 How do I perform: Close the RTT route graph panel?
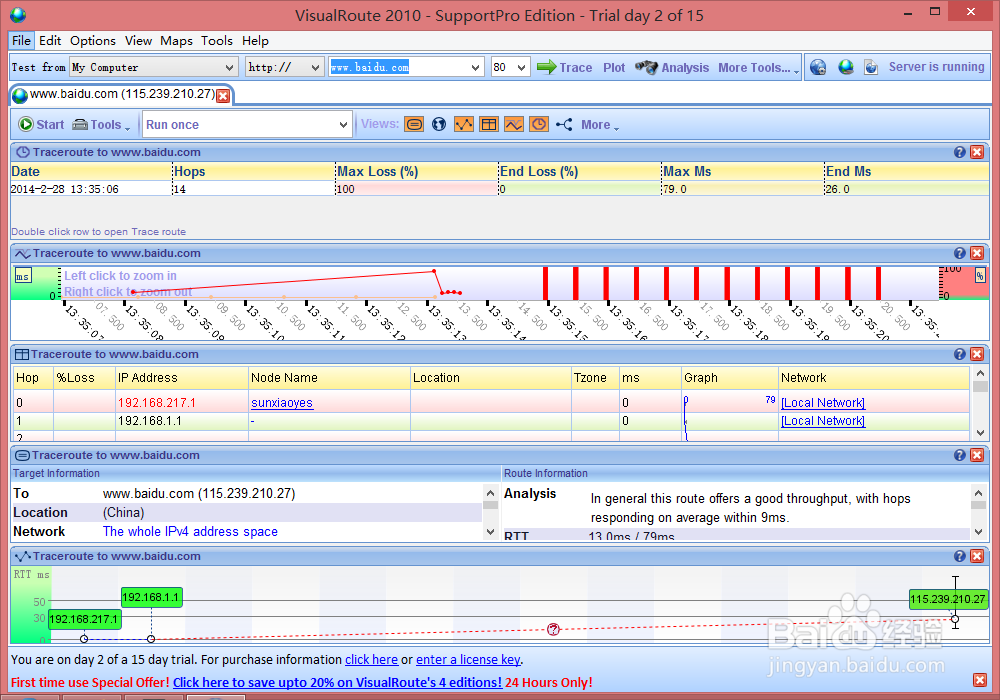coord(976,556)
